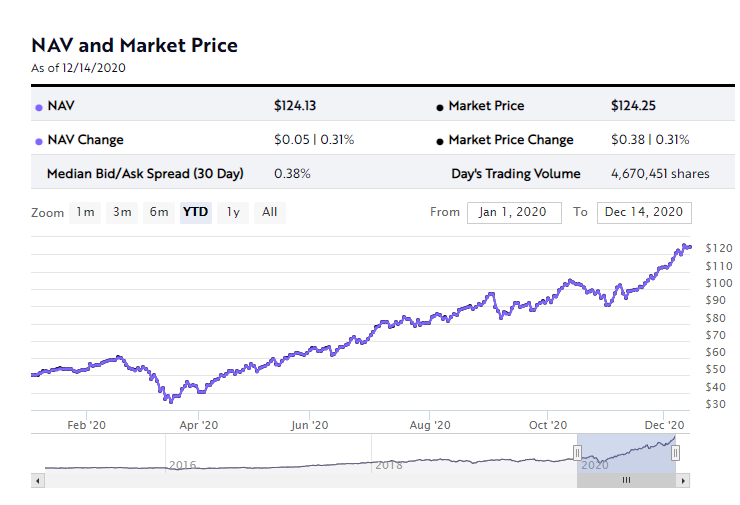
Task: Click the left navigator range handle
Action: [577, 453]
